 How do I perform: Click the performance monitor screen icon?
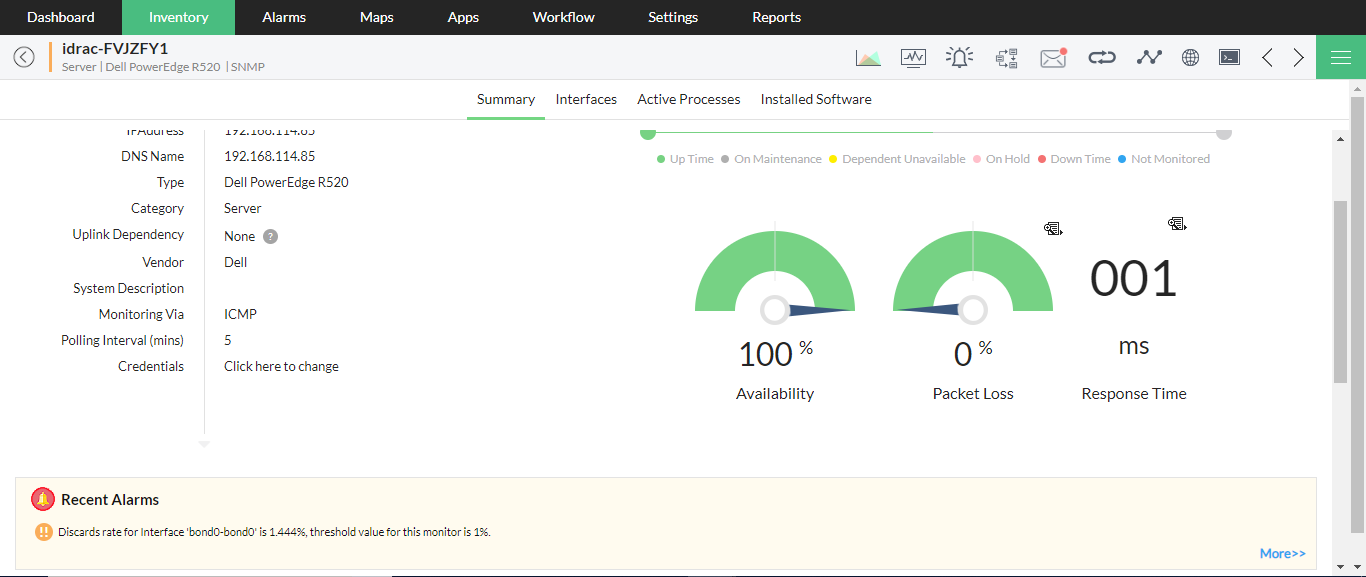913,58
